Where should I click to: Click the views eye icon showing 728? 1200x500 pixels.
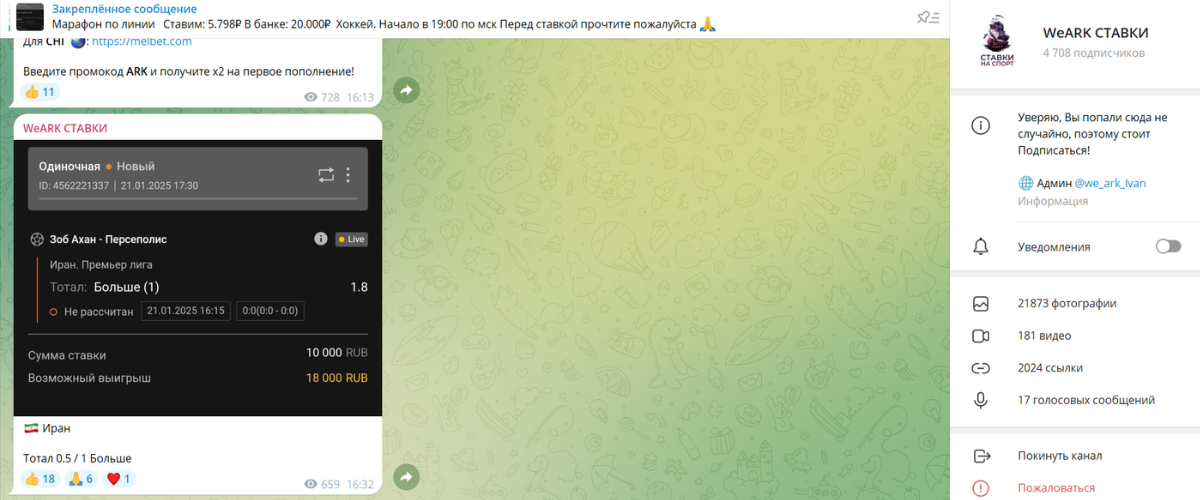click(310, 98)
